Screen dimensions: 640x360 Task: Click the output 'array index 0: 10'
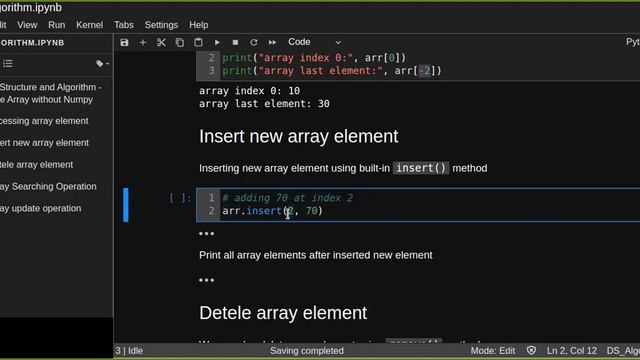point(249,91)
